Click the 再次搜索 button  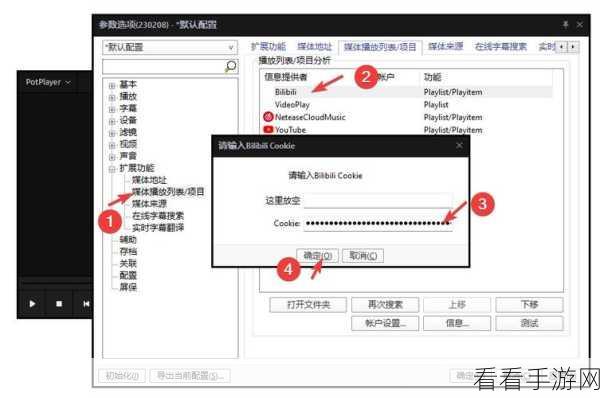[x=385, y=305]
